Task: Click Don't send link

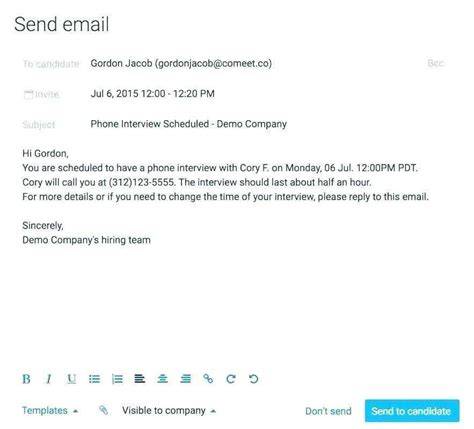Action: [328, 411]
